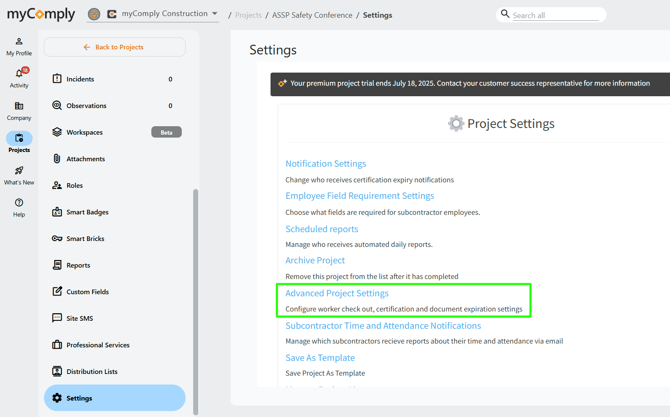Click Projects breadcrumb link
The height and width of the screenshot is (417, 670).
pyautogui.click(x=248, y=15)
